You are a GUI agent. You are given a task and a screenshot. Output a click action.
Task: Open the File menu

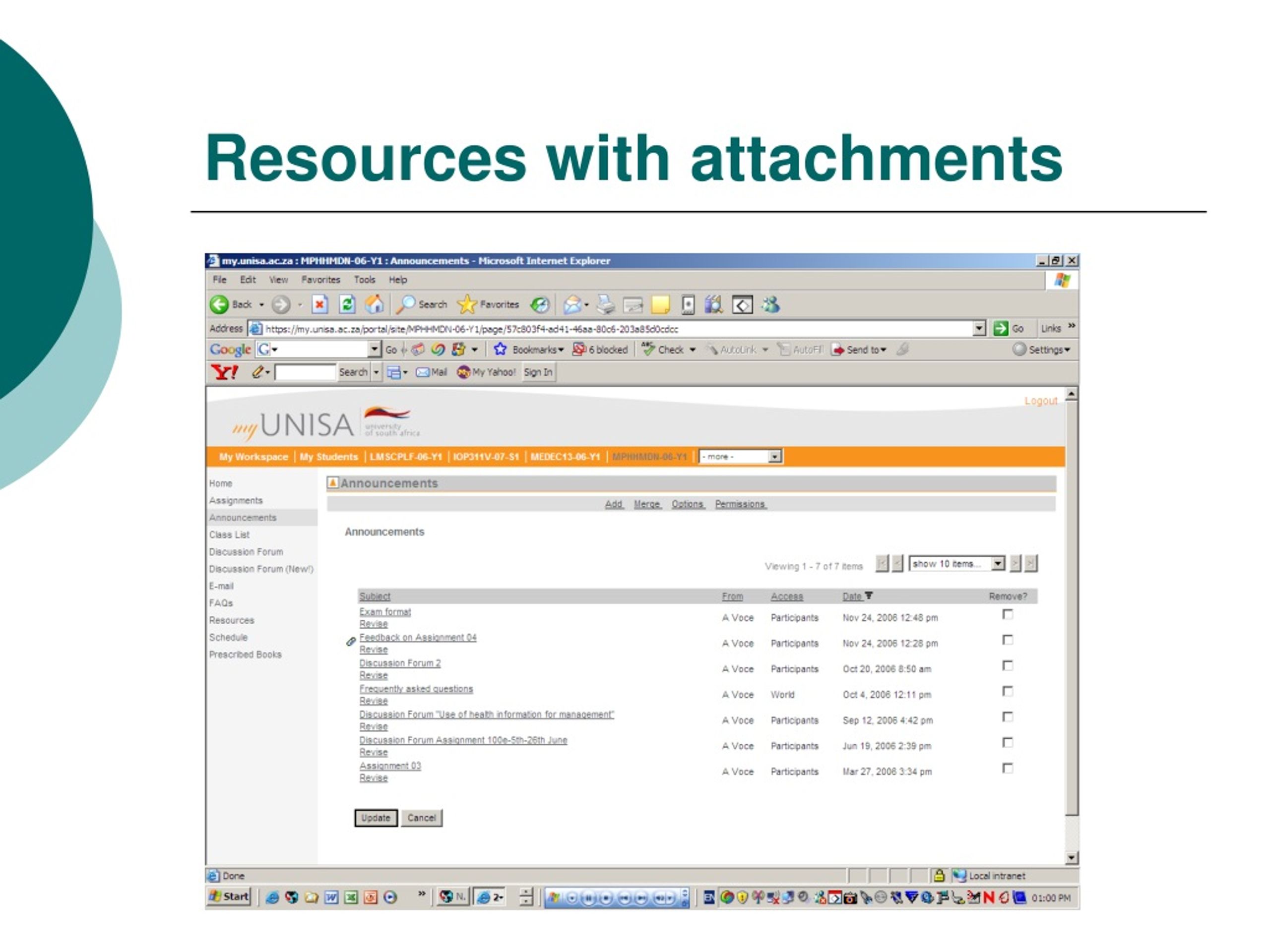coord(219,280)
